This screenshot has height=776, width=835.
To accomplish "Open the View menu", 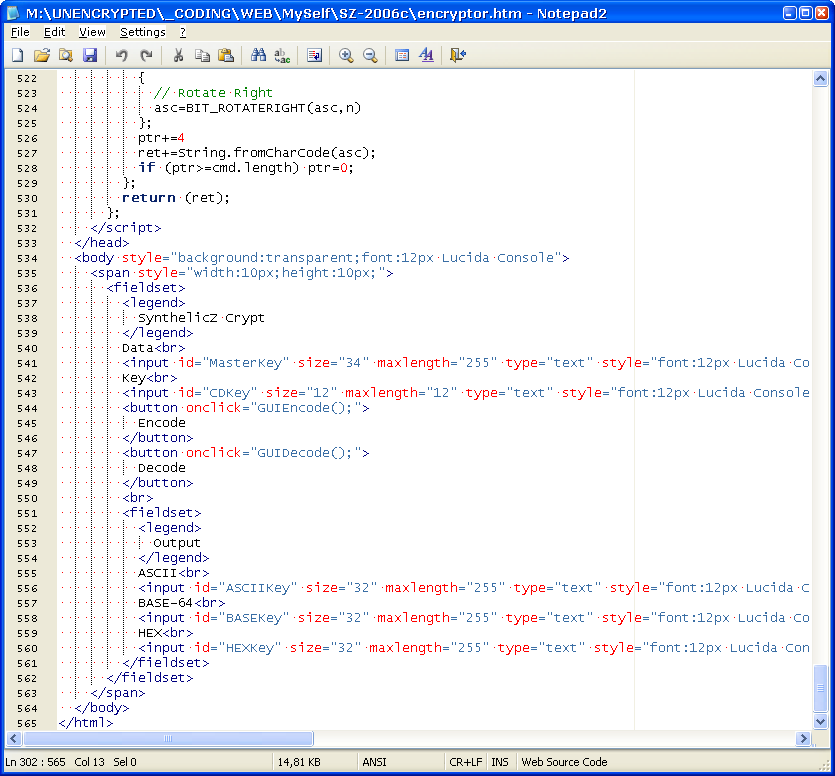I will point(92,32).
